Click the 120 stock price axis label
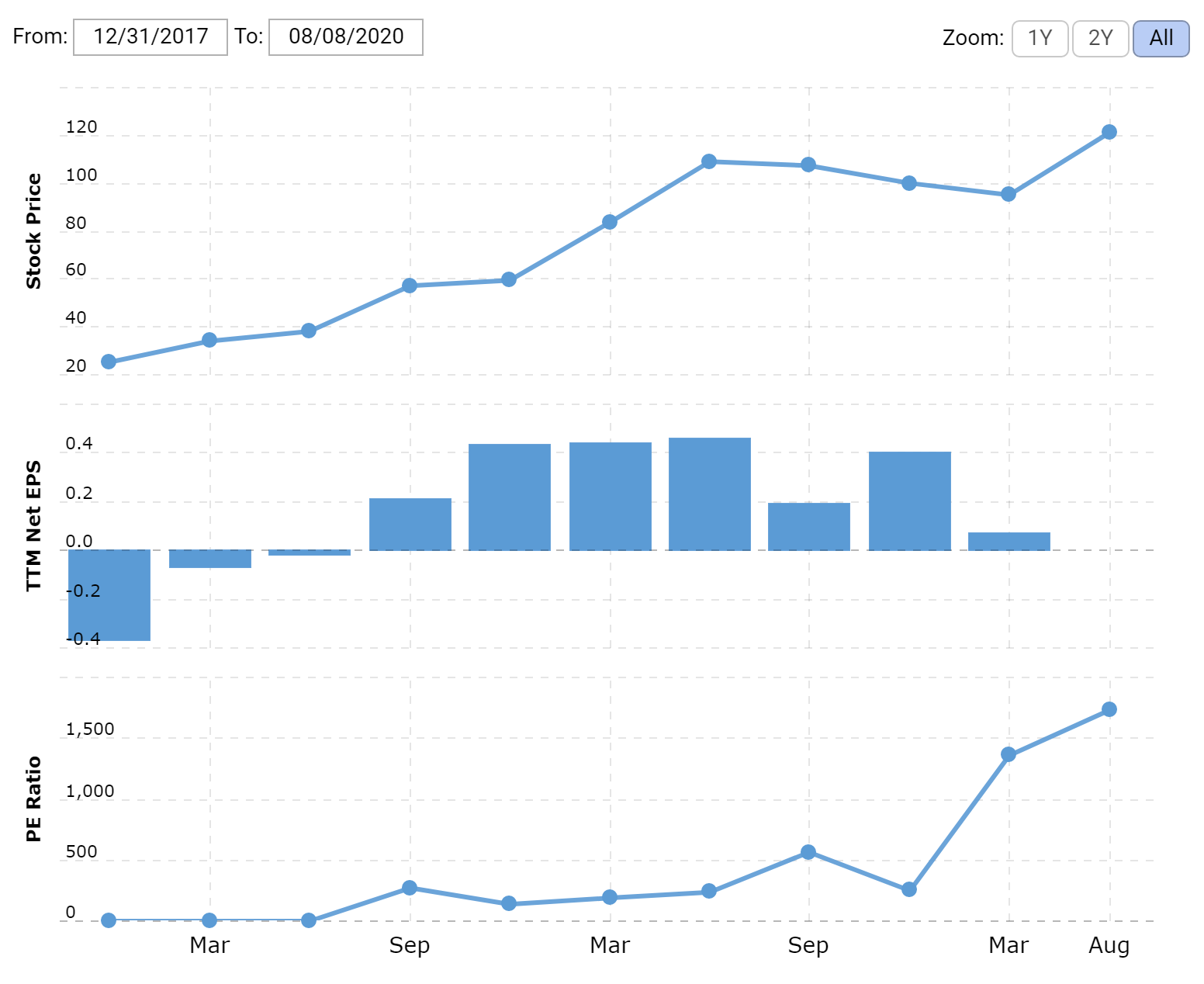The width and height of the screenshot is (1204, 984). click(x=81, y=127)
